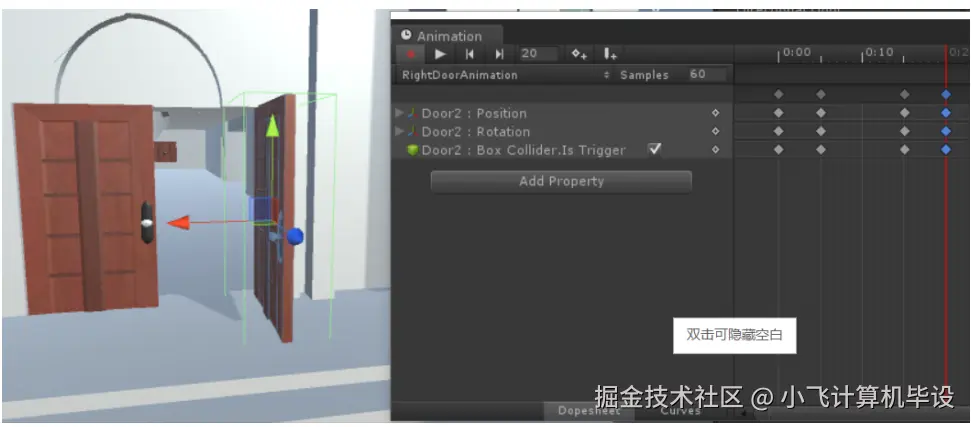Open the RightDoorAnimation clip dropdown
The image size is (971, 427).
click(505, 75)
